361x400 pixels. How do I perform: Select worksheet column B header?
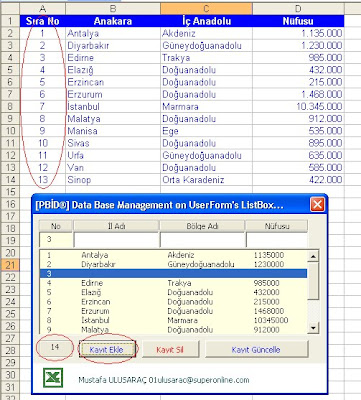(113, 9)
